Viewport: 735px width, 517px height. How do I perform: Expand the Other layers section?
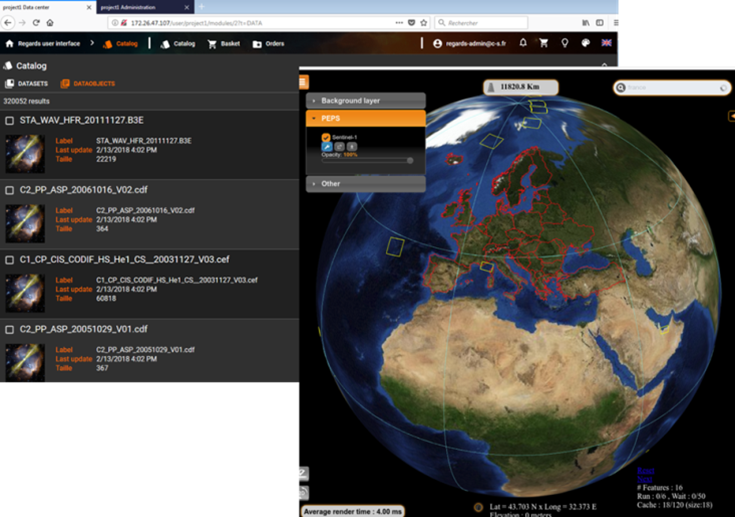367,184
